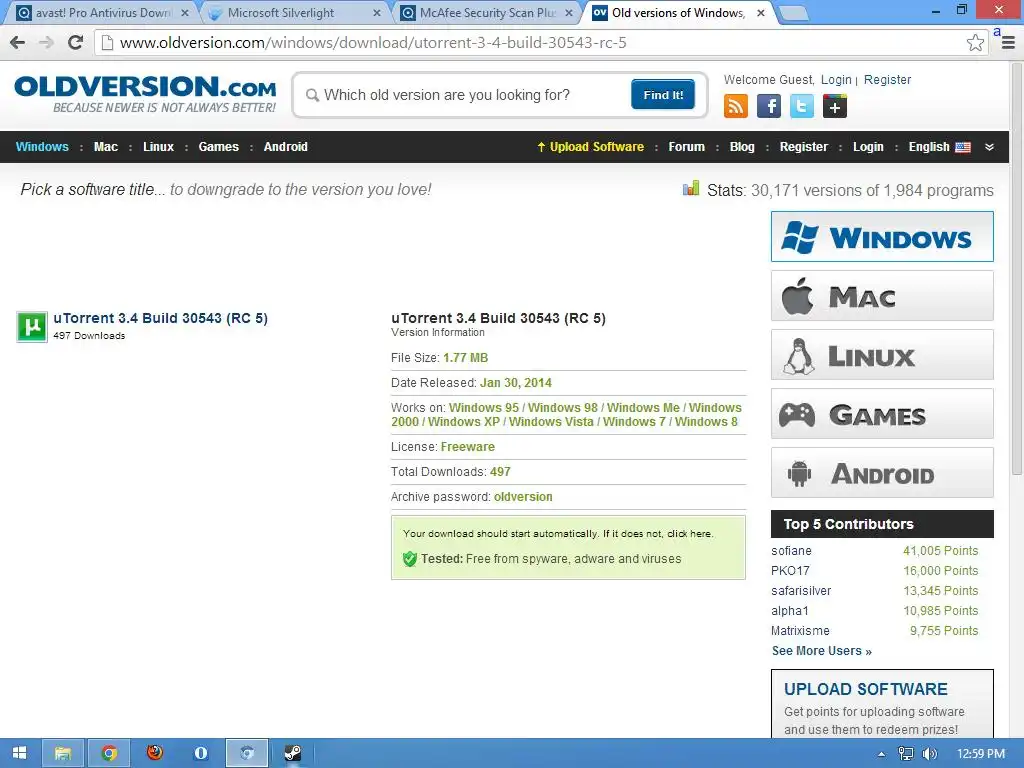Click the taskbar clock 12:59 PM
Image resolution: width=1024 pixels, height=768 pixels.
(980, 754)
